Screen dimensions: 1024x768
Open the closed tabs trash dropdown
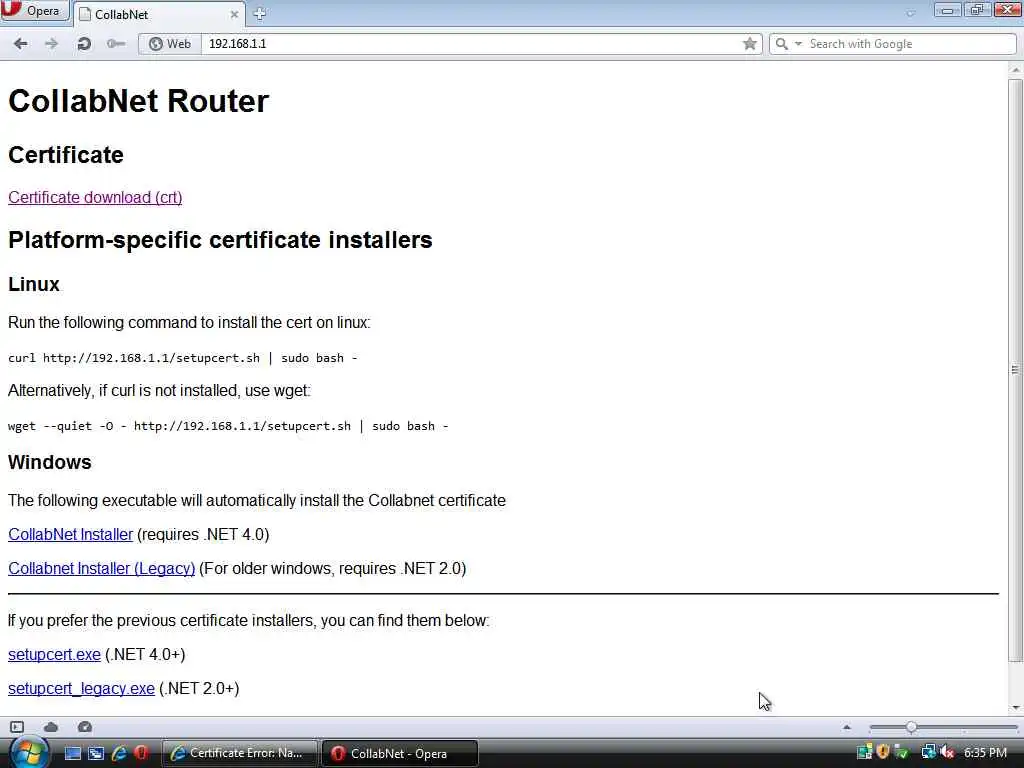911,13
